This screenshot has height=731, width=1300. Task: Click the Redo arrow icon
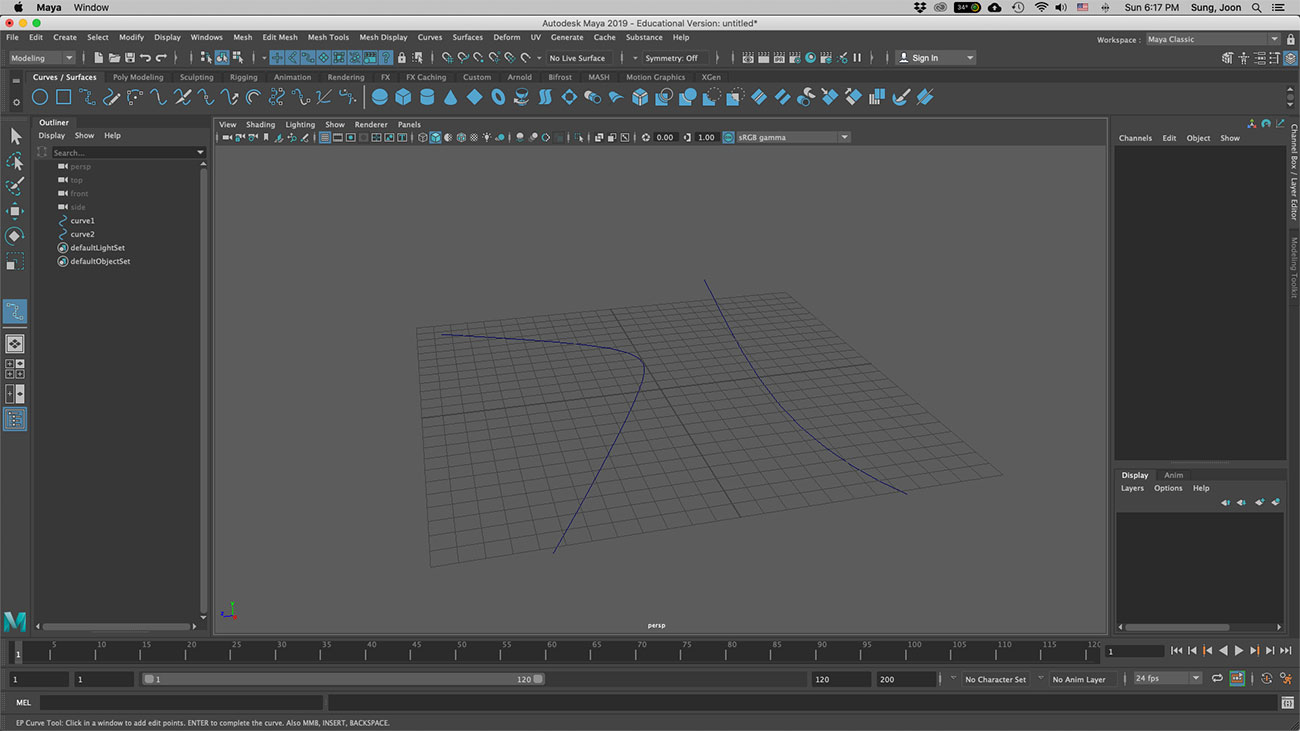point(161,58)
